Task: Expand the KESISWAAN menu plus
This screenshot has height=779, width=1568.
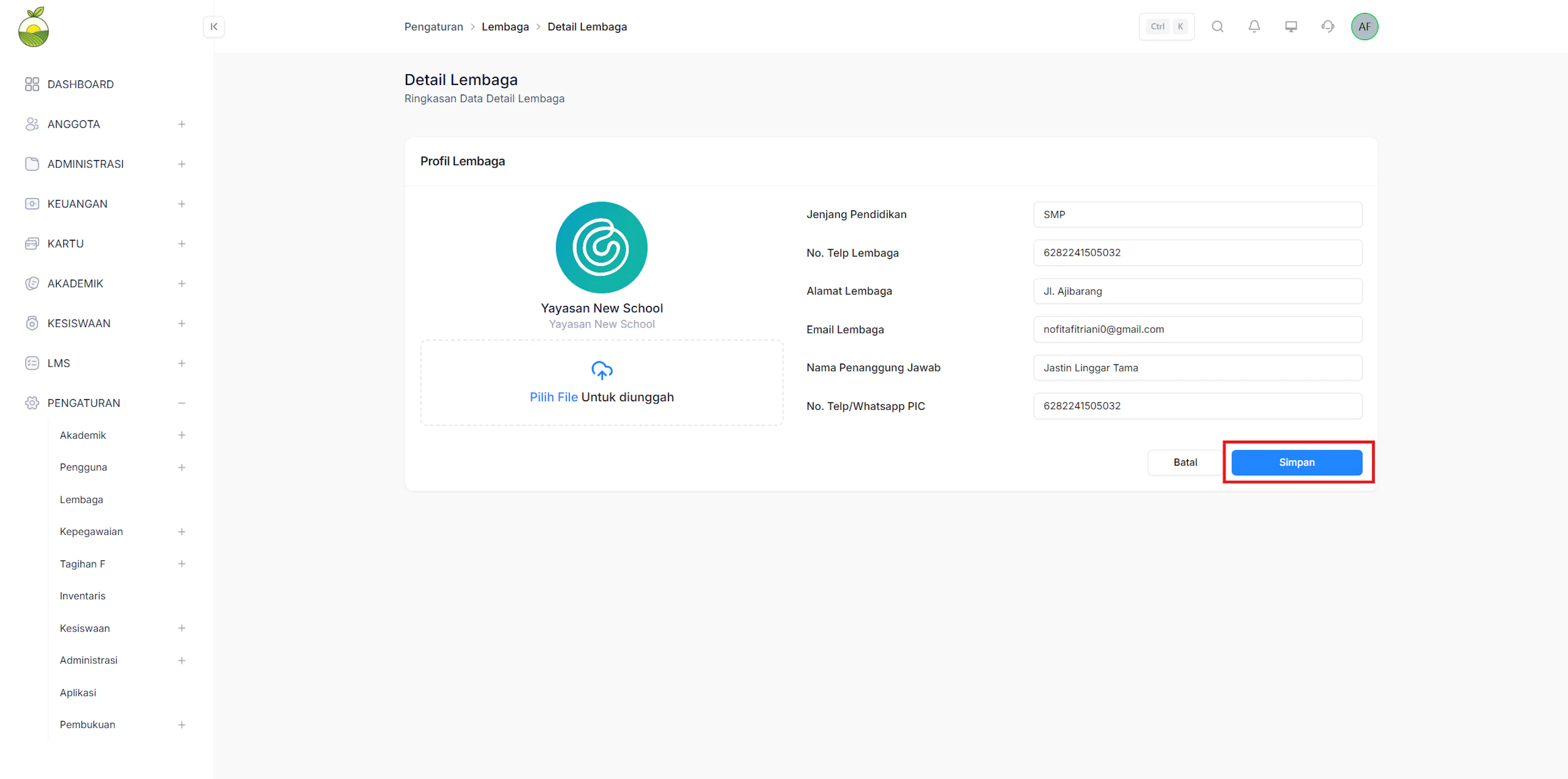Action: click(181, 324)
